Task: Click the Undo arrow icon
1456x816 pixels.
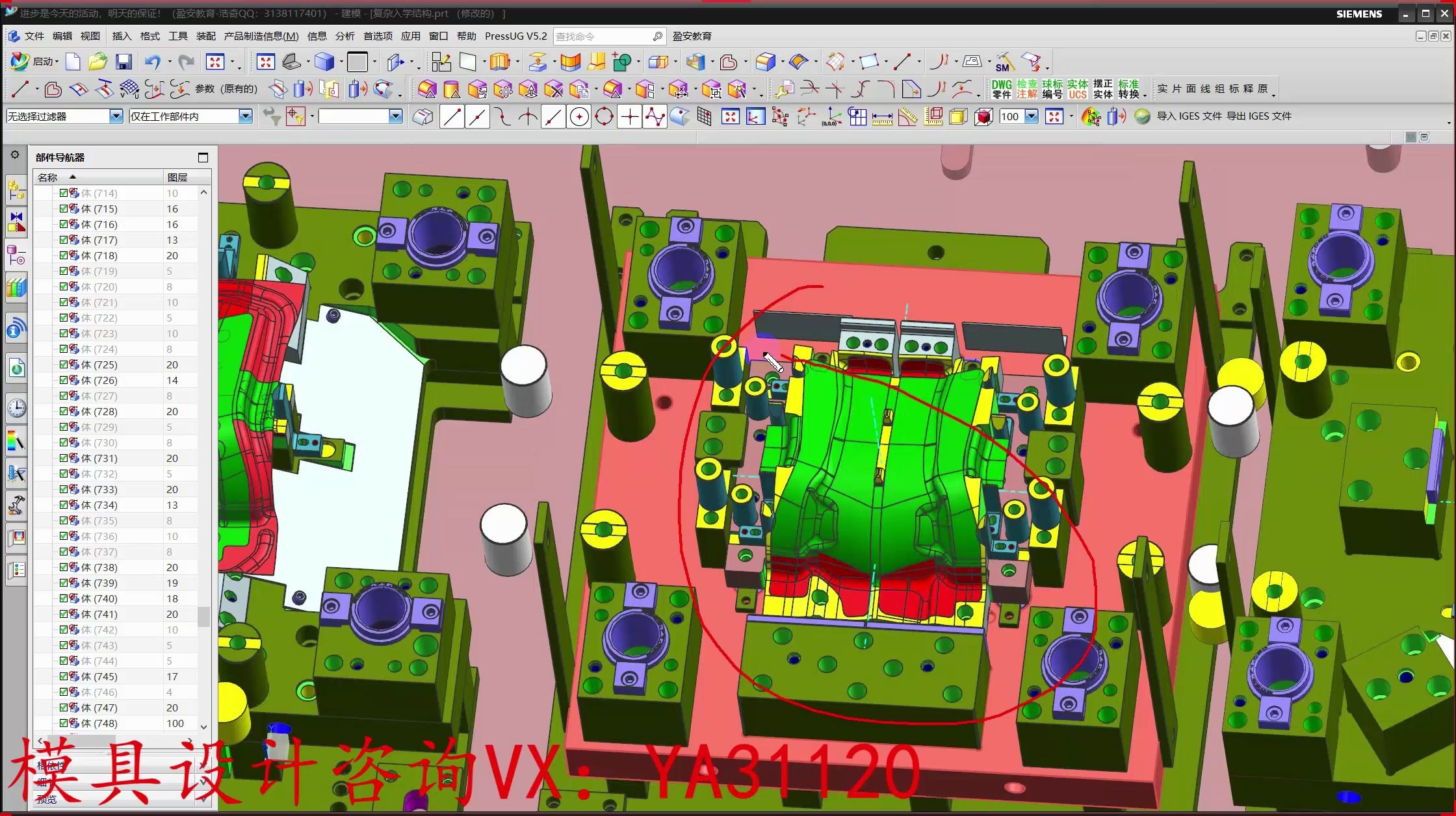Action: (152, 62)
